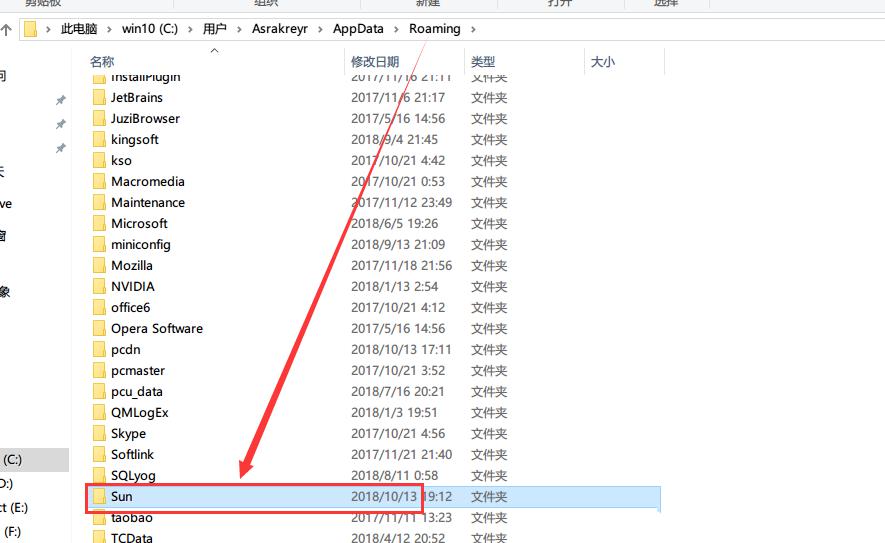Expand chevron after AppData breadcrumb

coord(396,29)
